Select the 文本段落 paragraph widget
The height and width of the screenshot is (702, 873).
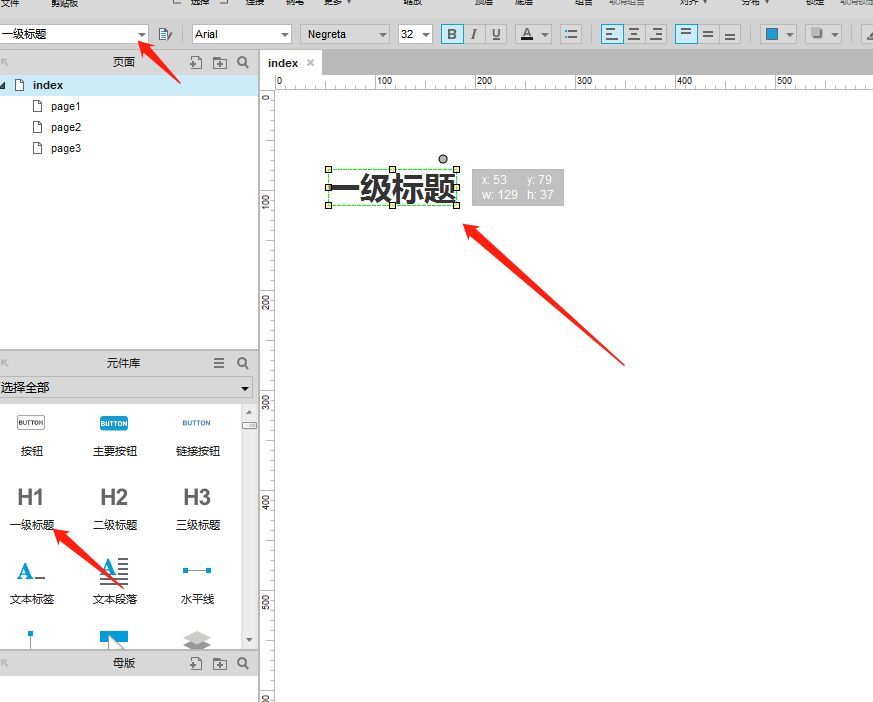tap(114, 582)
